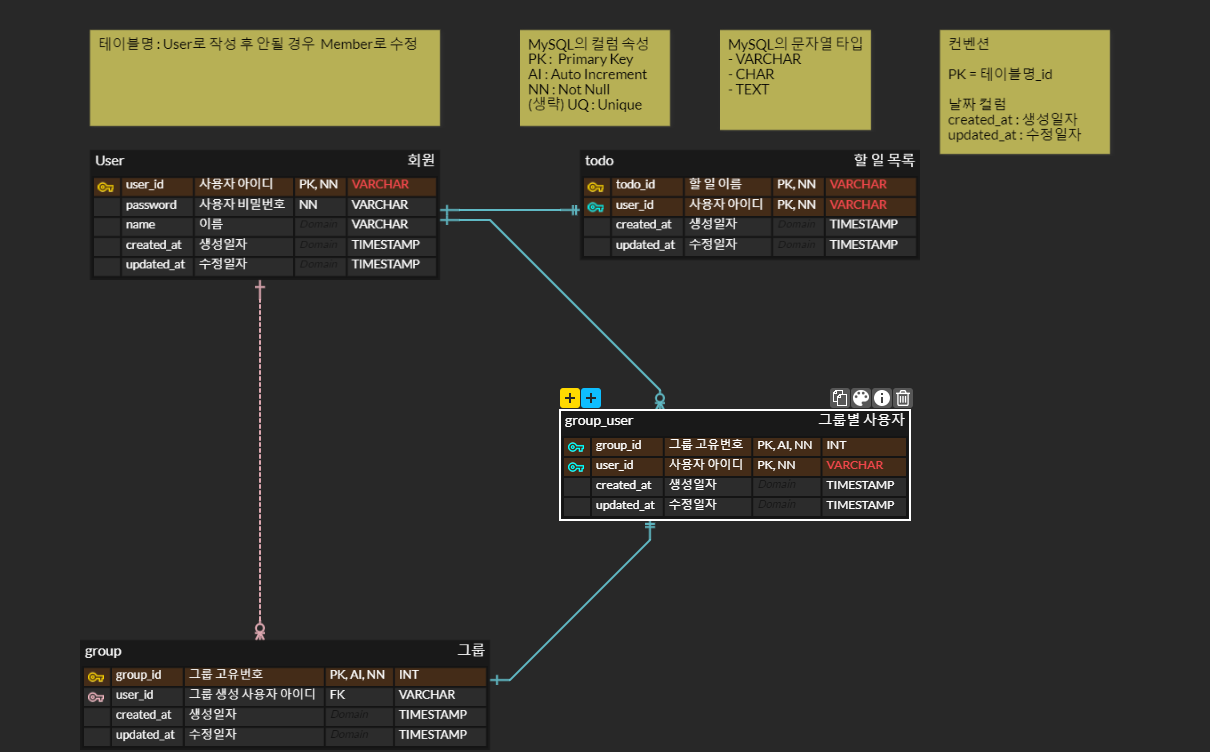Screen dimensions: 1210x752
Task: Click the yellow key icon of User user_id
Action: (105, 186)
